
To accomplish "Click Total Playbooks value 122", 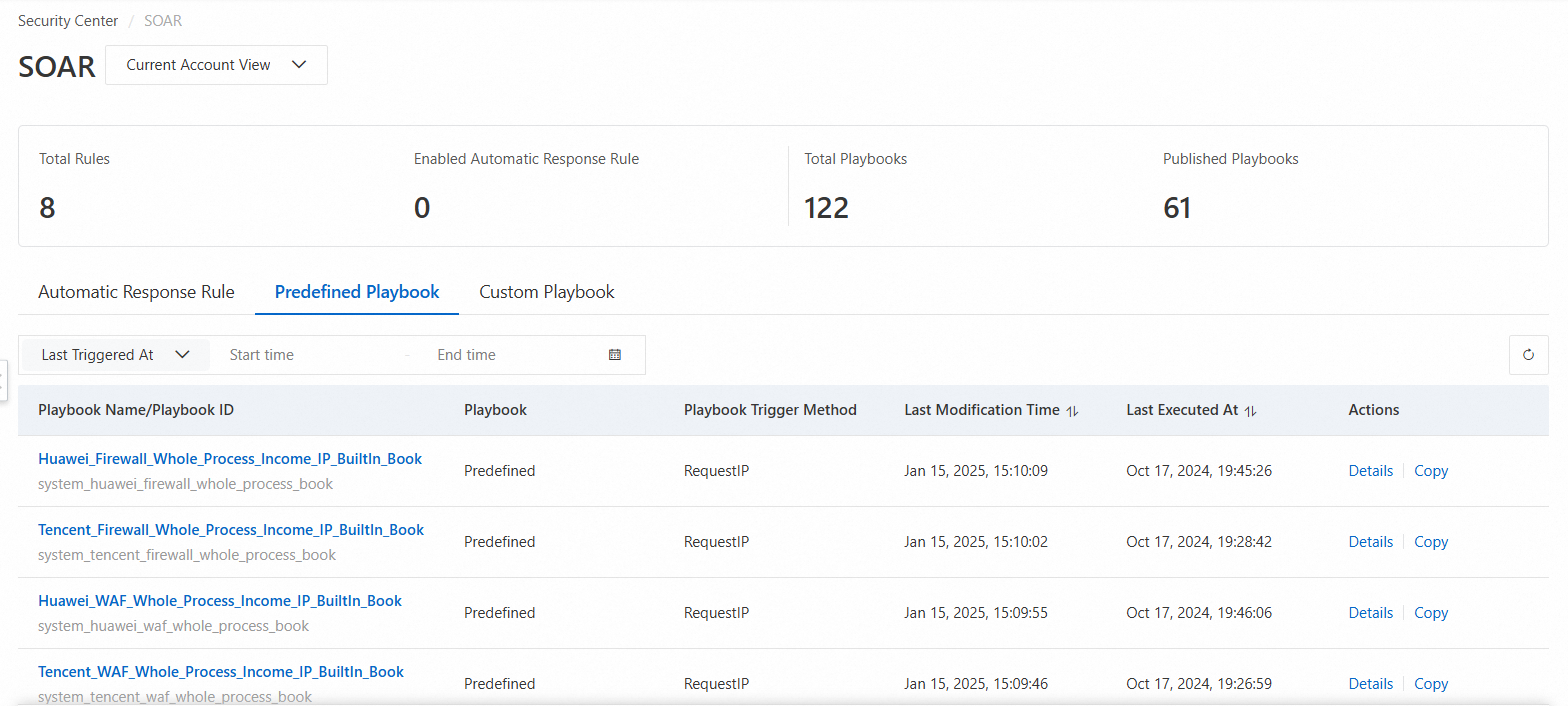I will (x=826, y=208).
